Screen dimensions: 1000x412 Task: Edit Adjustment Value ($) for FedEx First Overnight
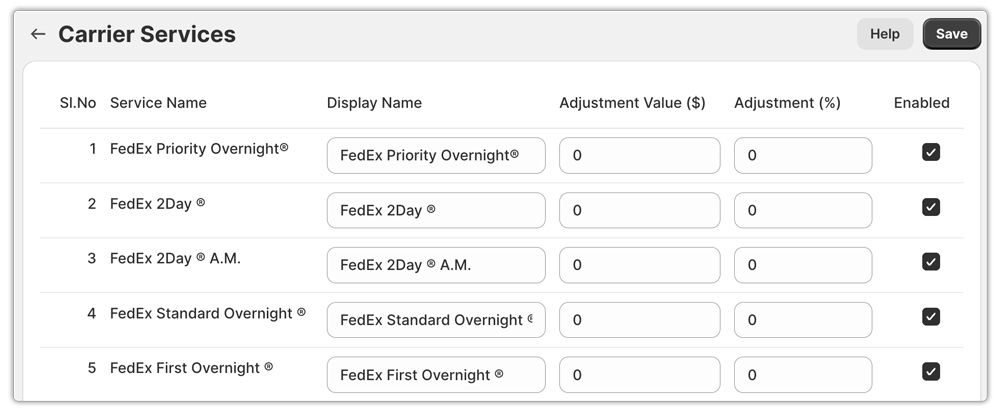coord(640,374)
